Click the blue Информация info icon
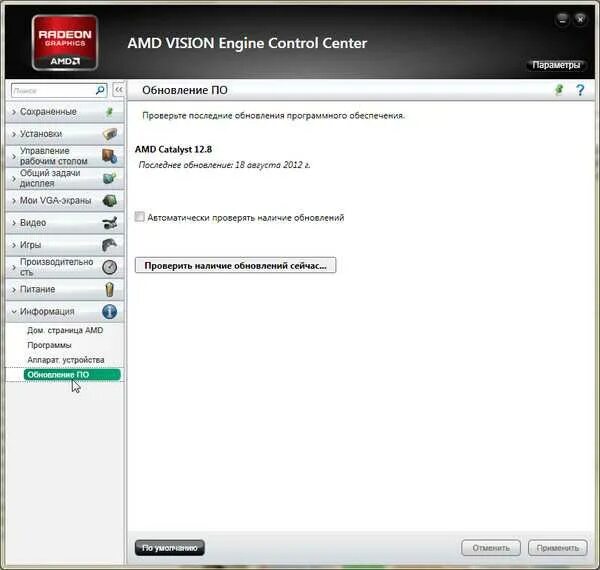Image resolution: width=600 pixels, height=570 pixels. (110, 311)
